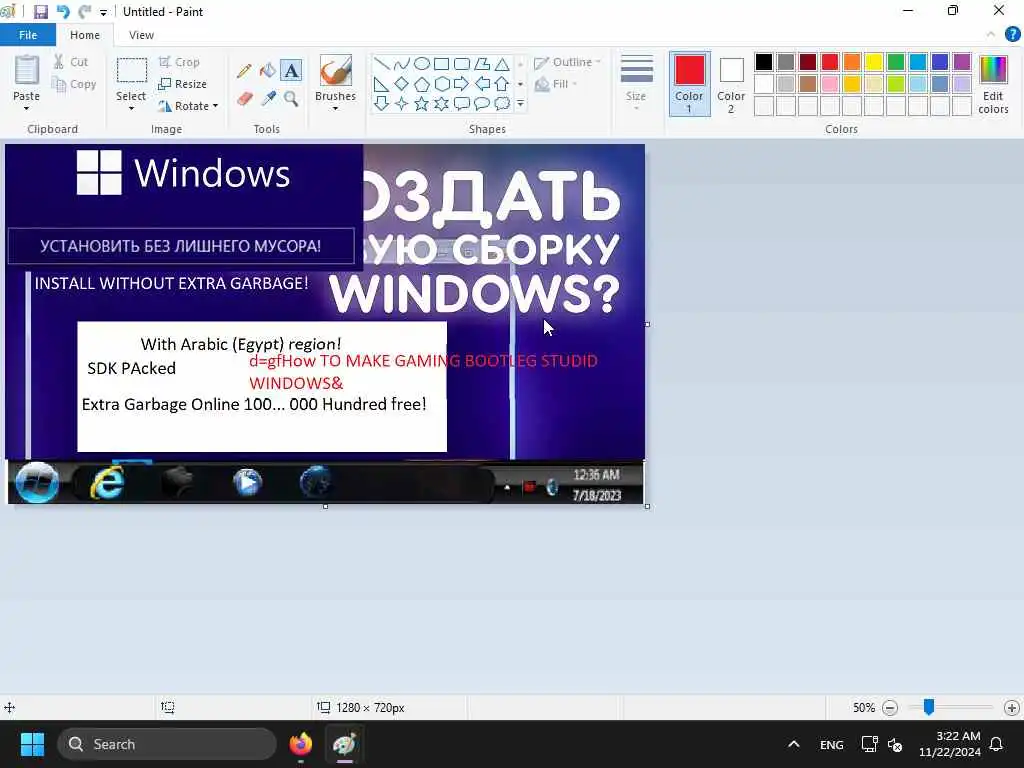Open the shape Outline dropdown
Viewport: 1024px width, 768px height.
tap(568, 62)
